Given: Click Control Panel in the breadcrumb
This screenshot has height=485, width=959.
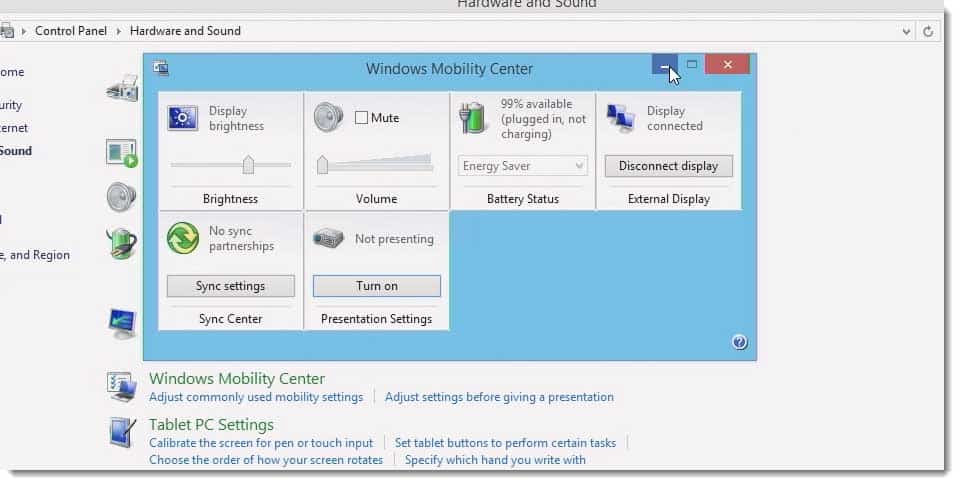Looking at the screenshot, I should 71,31.
